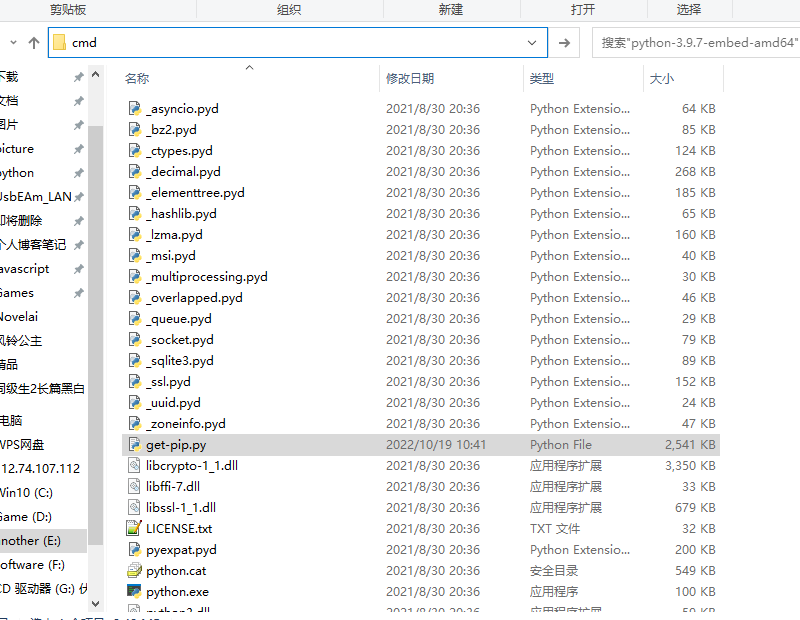Select the _decimal.pyd file icon
Image resolution: width=800 pixels, height=620 pixels.
(x=134, y=171)
